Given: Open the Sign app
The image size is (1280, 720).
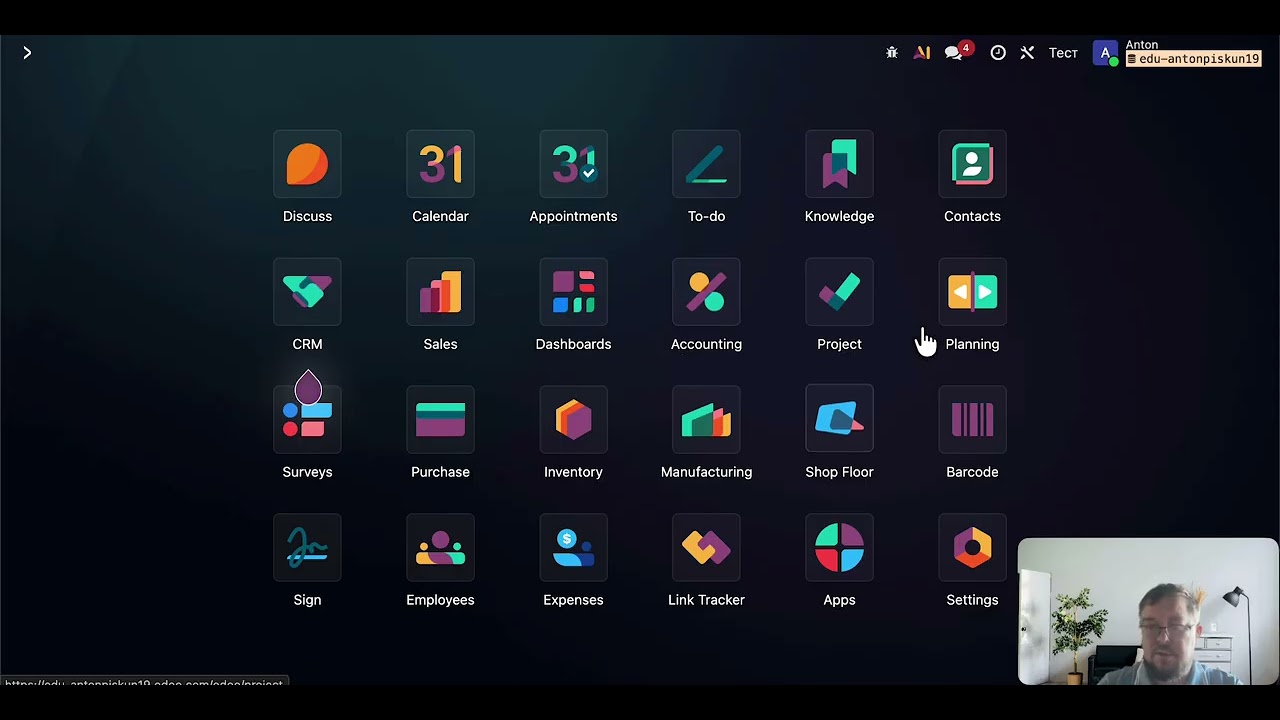Looking at the screenshot, I should click(307, 548).
